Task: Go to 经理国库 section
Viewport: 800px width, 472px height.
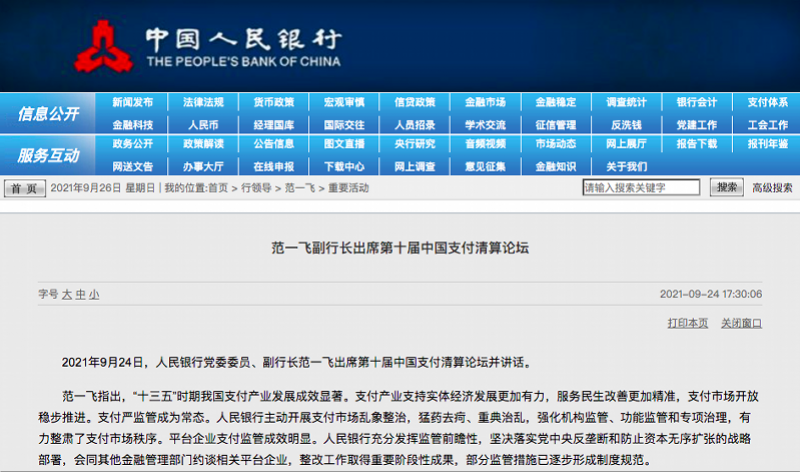Action: tap(274, 125)
